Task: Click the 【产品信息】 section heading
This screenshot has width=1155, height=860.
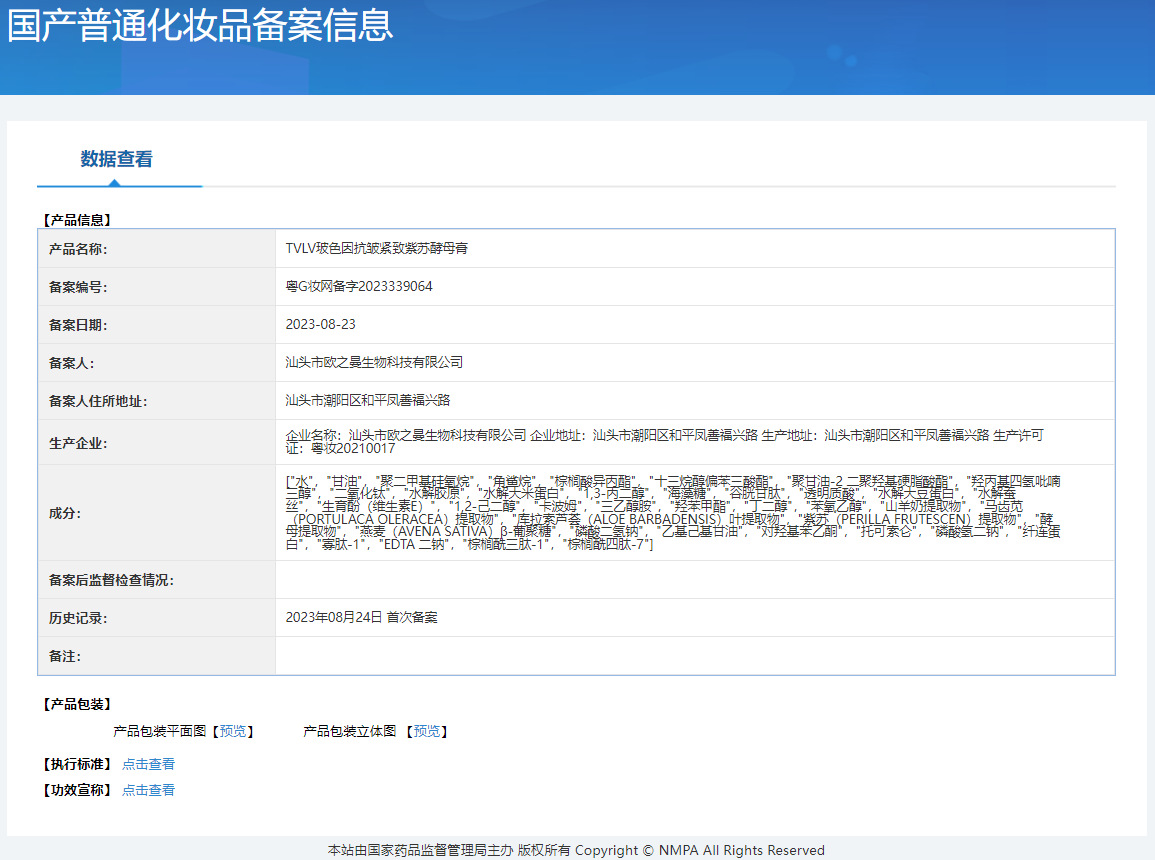Action: [x=77, y=220]
